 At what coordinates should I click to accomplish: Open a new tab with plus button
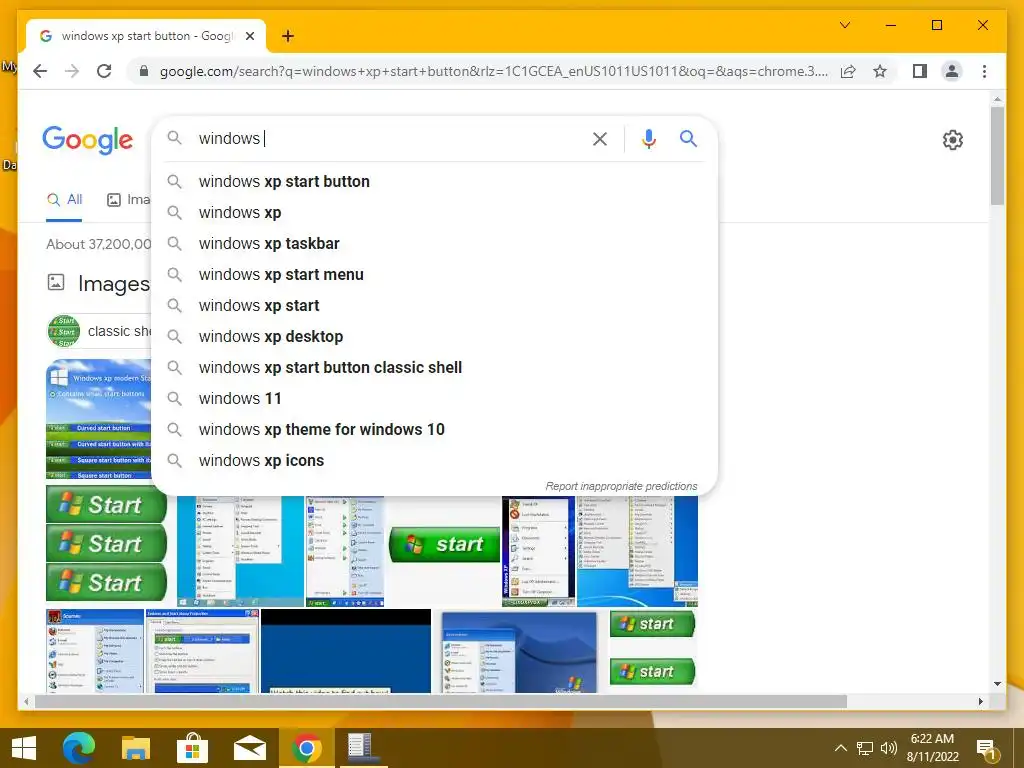(x=287, y=36)
